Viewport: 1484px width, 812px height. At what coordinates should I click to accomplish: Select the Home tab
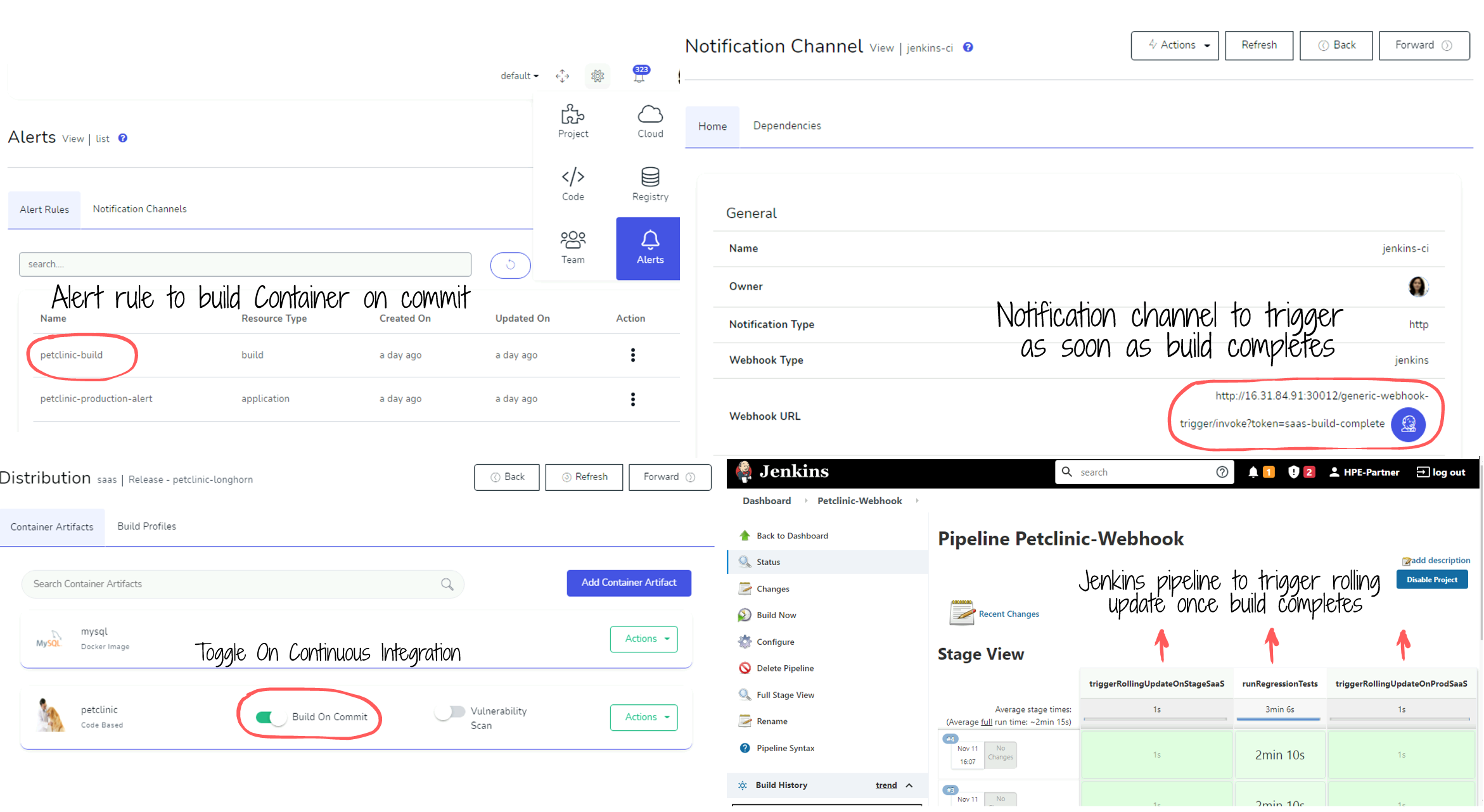point(712,127)
